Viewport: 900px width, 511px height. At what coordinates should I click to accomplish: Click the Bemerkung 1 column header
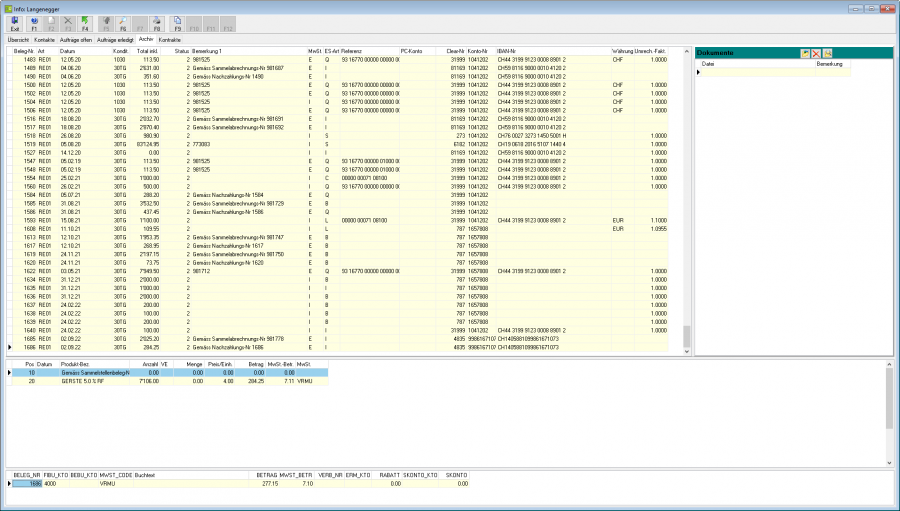(249, 51)
